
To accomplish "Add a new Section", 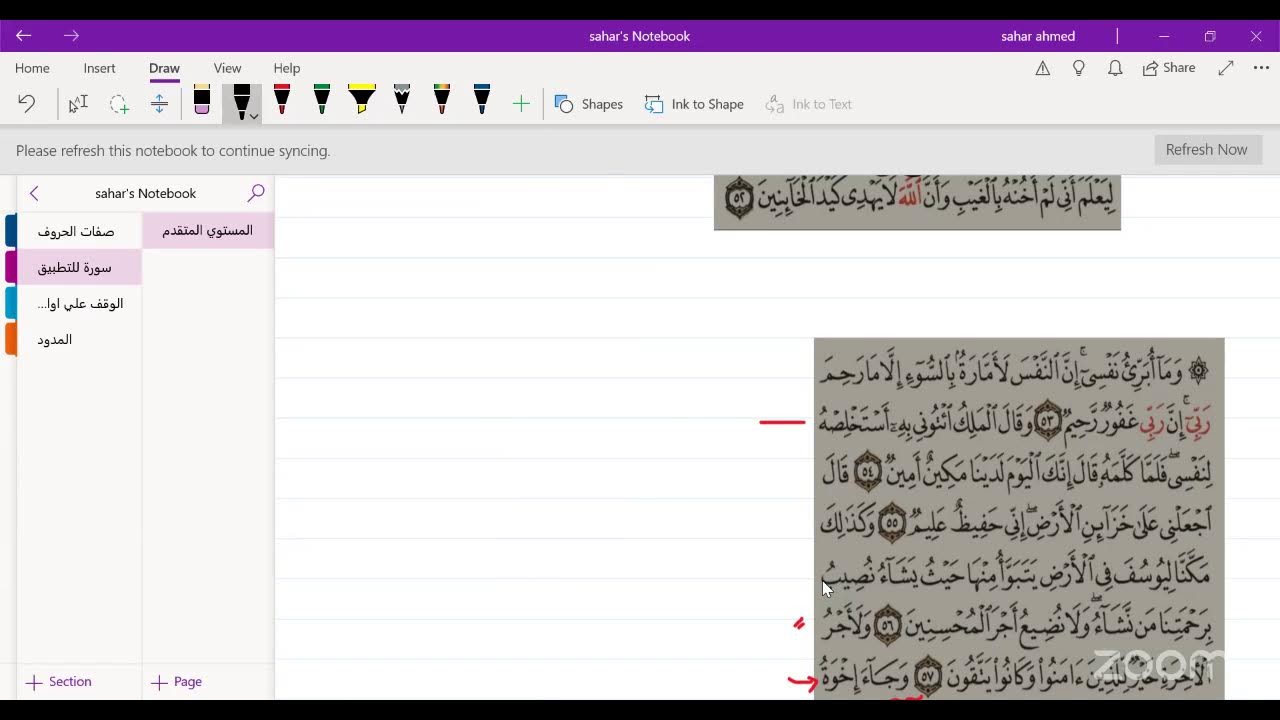I will pyautogui.click(x=59, y=682).
